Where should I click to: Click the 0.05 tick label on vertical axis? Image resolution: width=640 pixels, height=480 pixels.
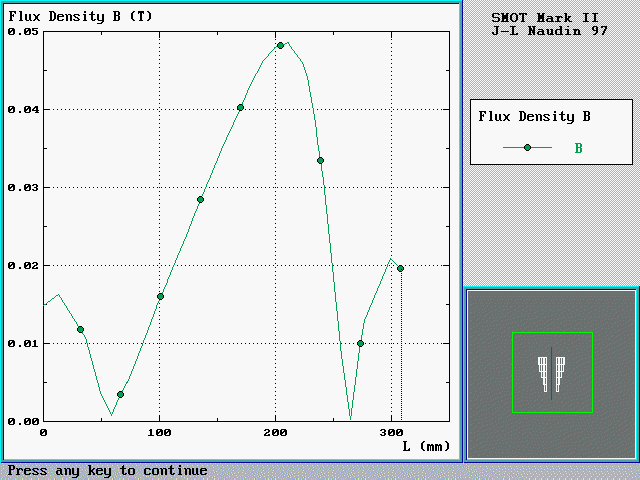(x=22, y=32)
